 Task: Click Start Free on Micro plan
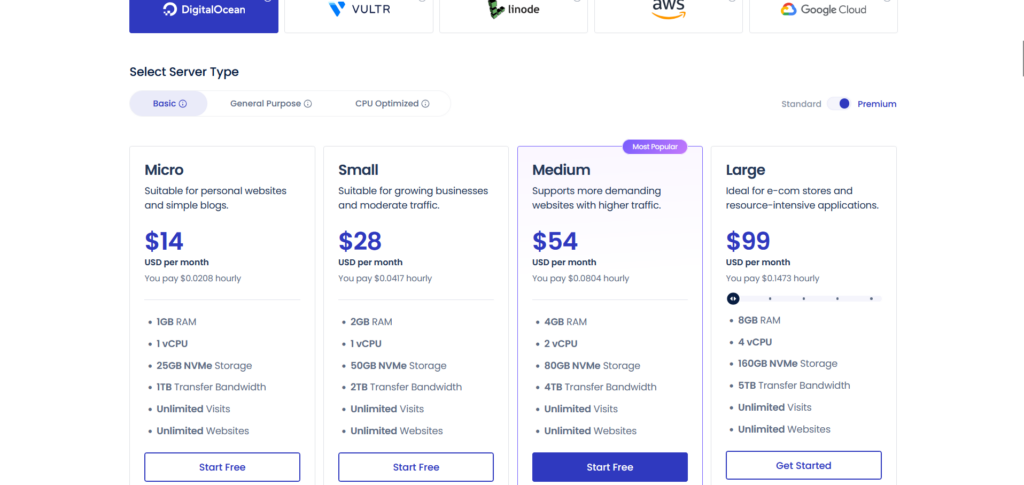point(222,467)
